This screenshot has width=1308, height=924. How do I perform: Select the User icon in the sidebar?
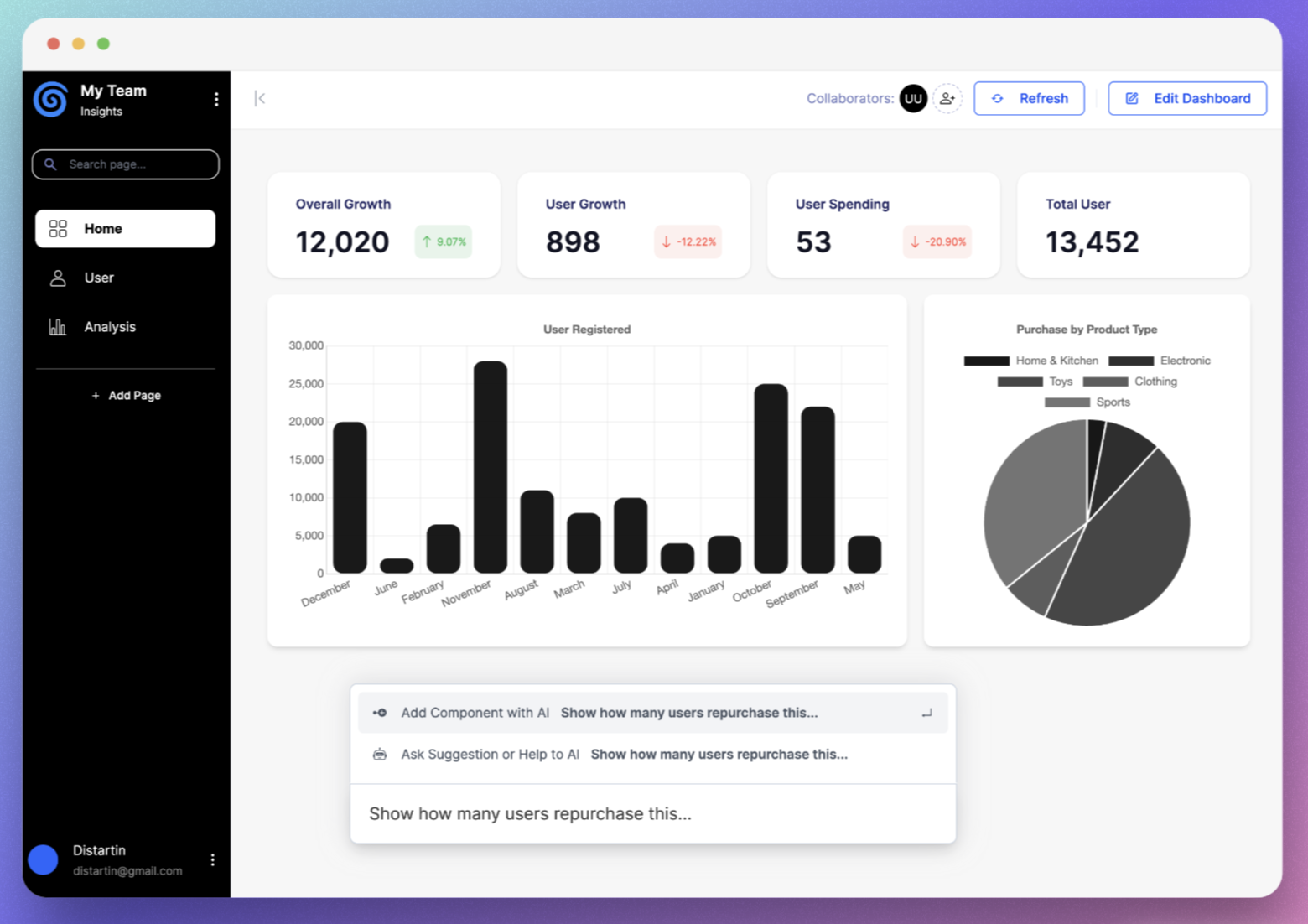[x=57, y=278]
